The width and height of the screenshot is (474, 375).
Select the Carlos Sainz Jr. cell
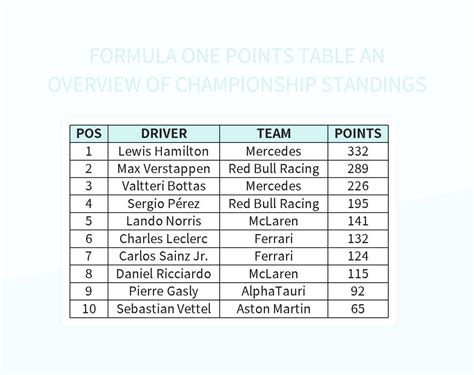(x=164, y=256)
